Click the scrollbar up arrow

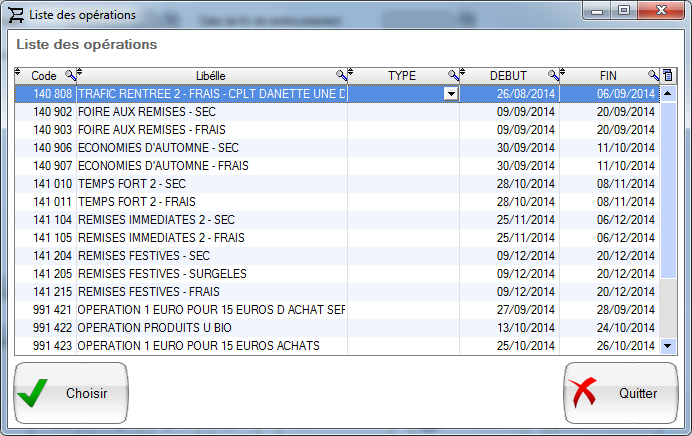click(668, 94)
